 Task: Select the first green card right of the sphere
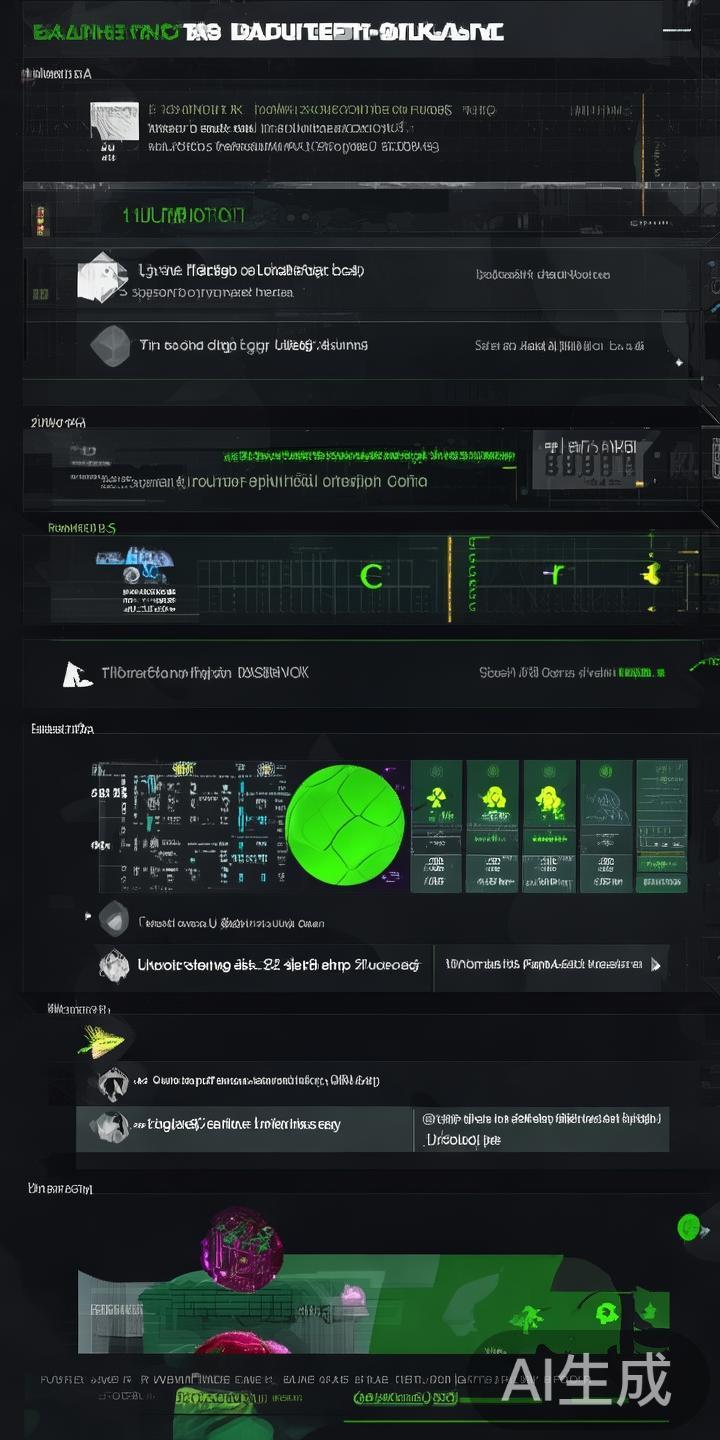tap(436, 825)
